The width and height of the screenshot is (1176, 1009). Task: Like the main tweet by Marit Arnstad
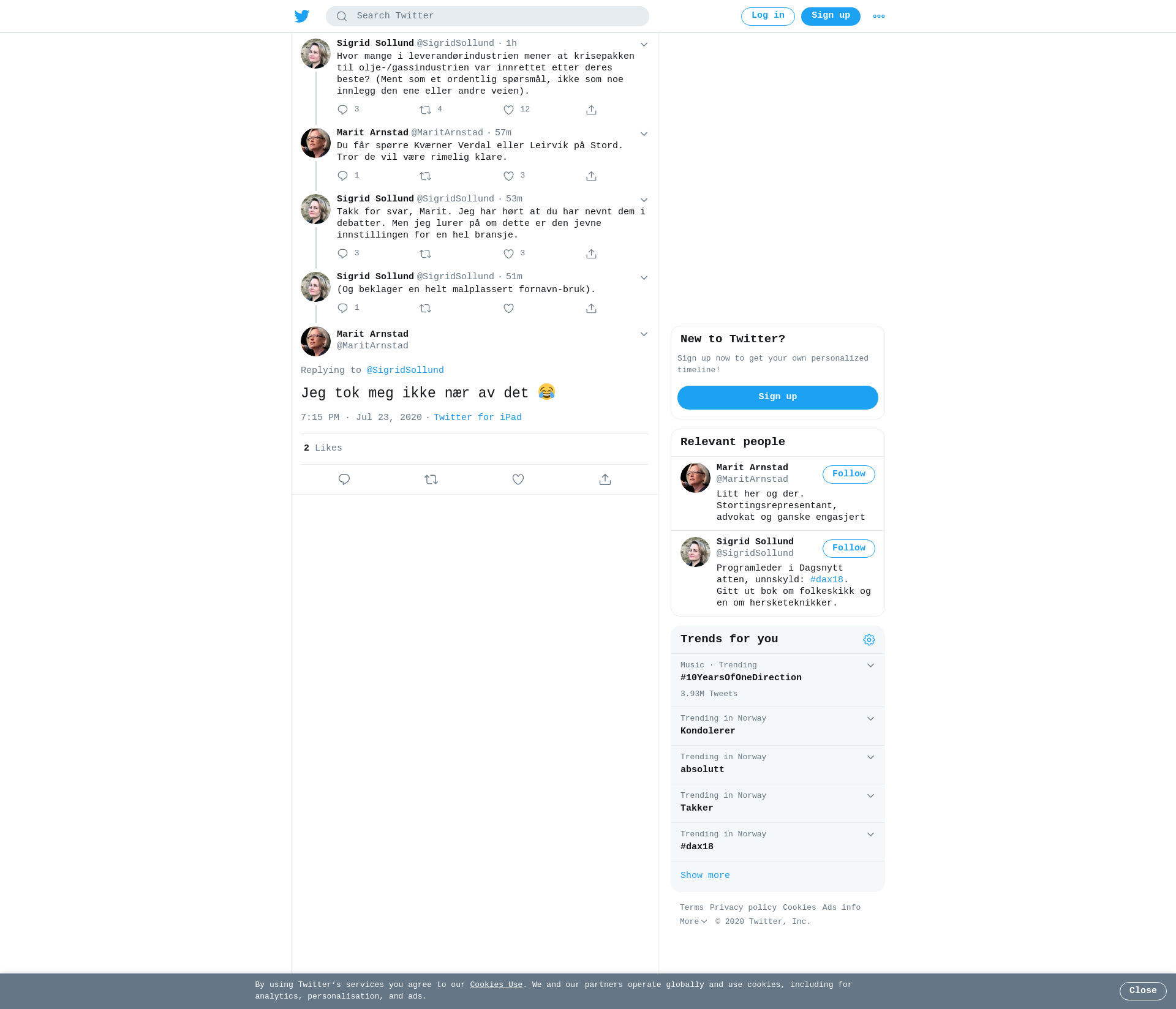click(x=518, y=479)
